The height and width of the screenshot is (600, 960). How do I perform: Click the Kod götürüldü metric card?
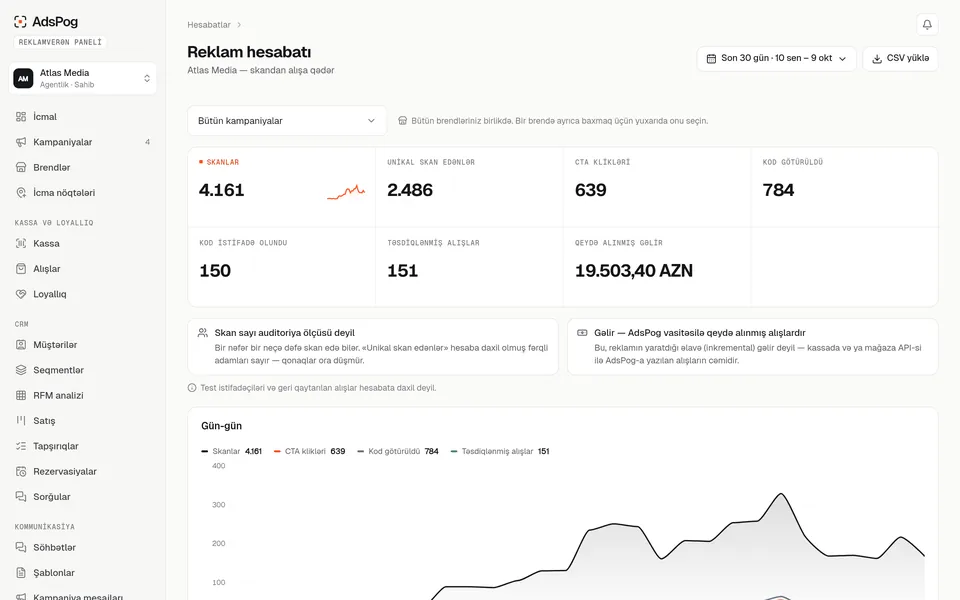[844, 187]
